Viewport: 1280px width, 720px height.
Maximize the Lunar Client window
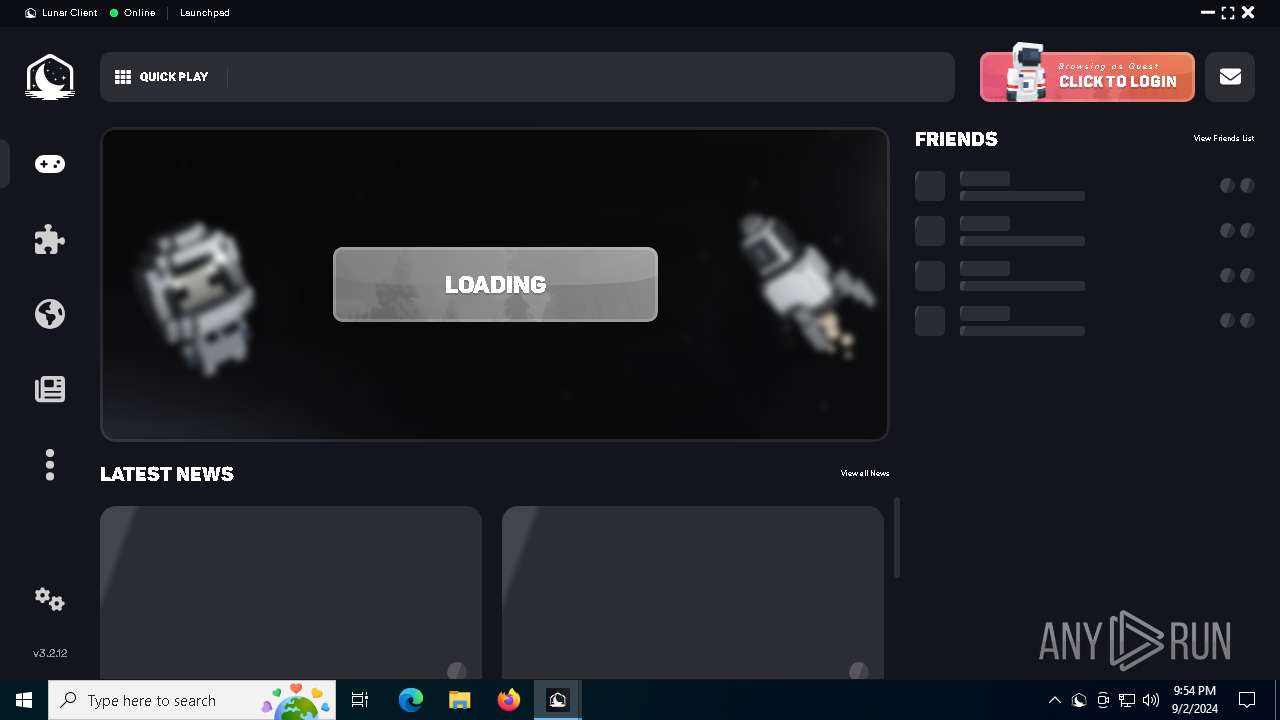(1228, 13)
